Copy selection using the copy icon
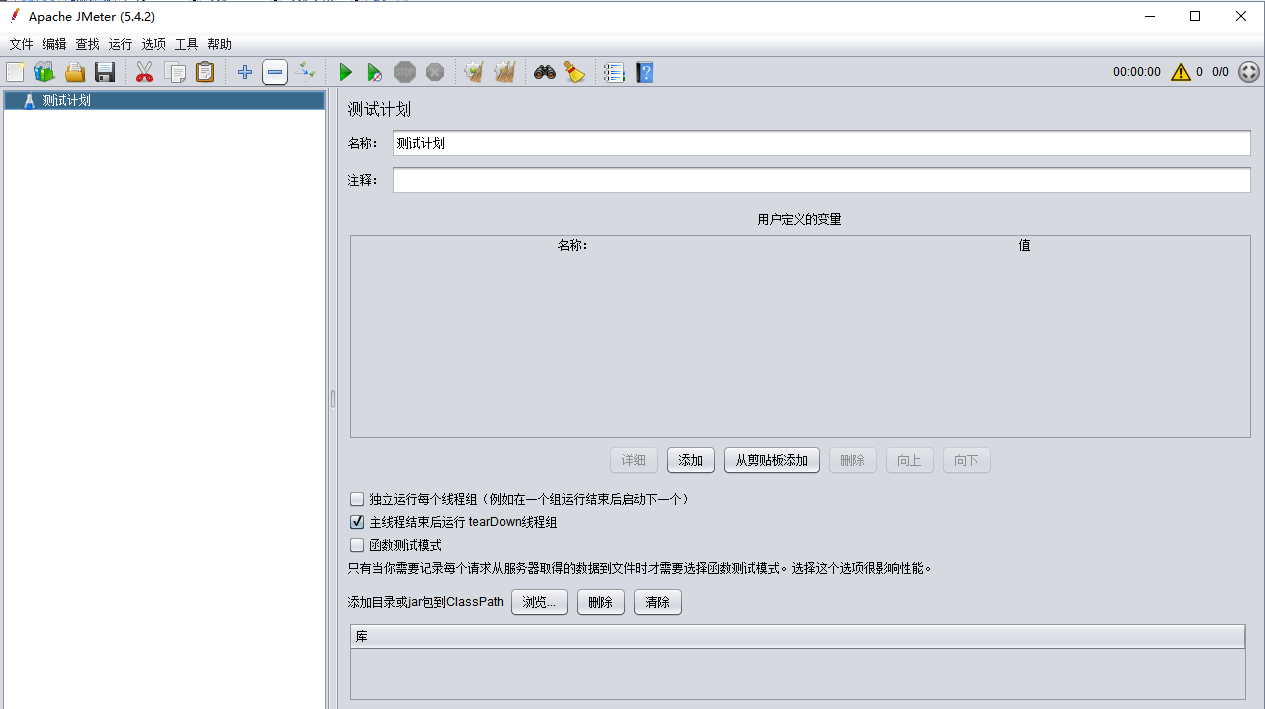1265x709 pixels. [x=175, y=72]
